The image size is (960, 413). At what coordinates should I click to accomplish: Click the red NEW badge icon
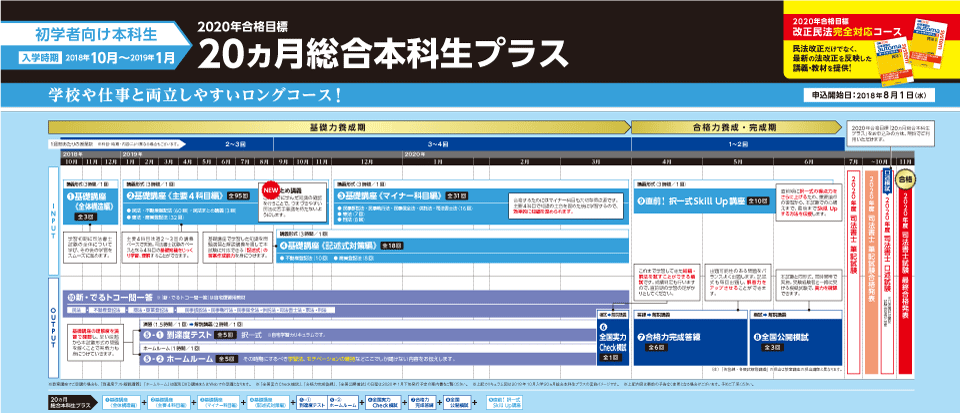(271, 188)
